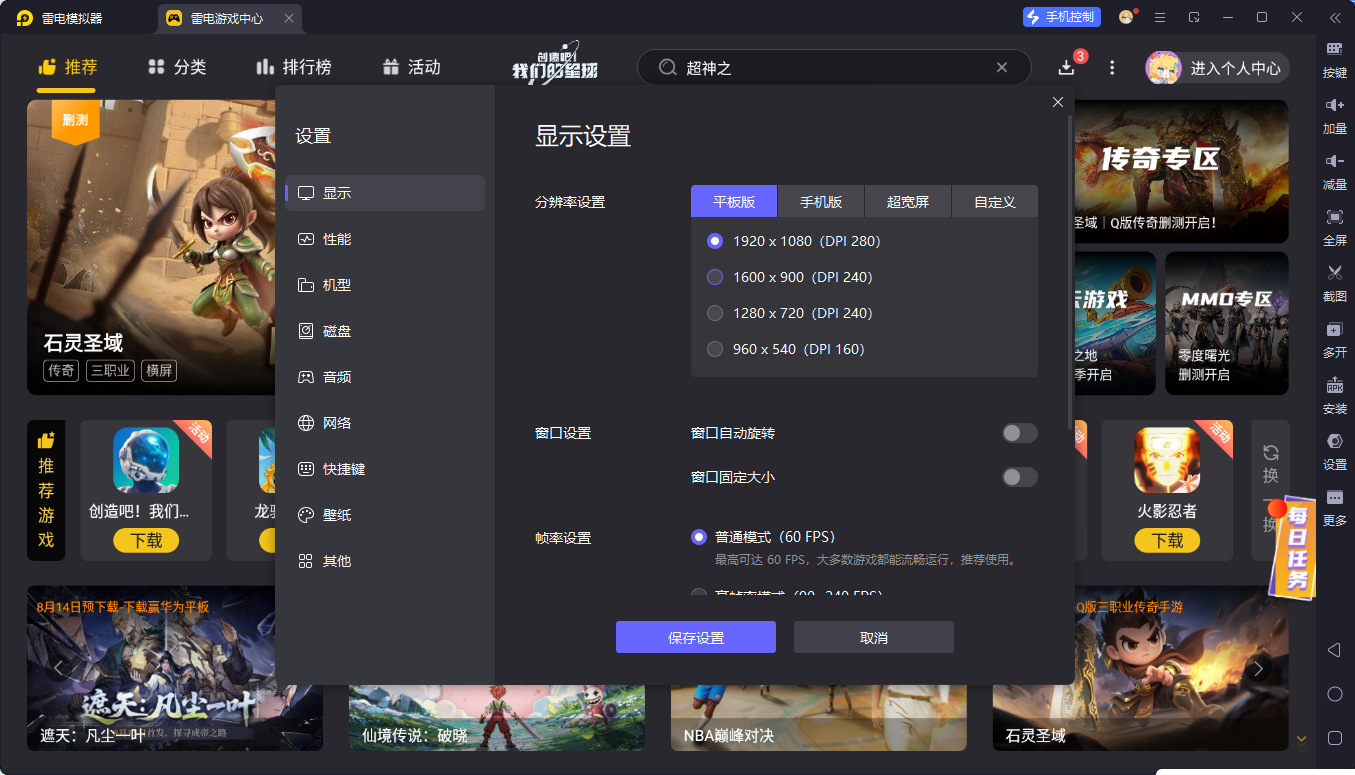Click 换一换 refresh recommended games
The width and height of the screenshot is (1355, 775).
tap(1271, 489)
